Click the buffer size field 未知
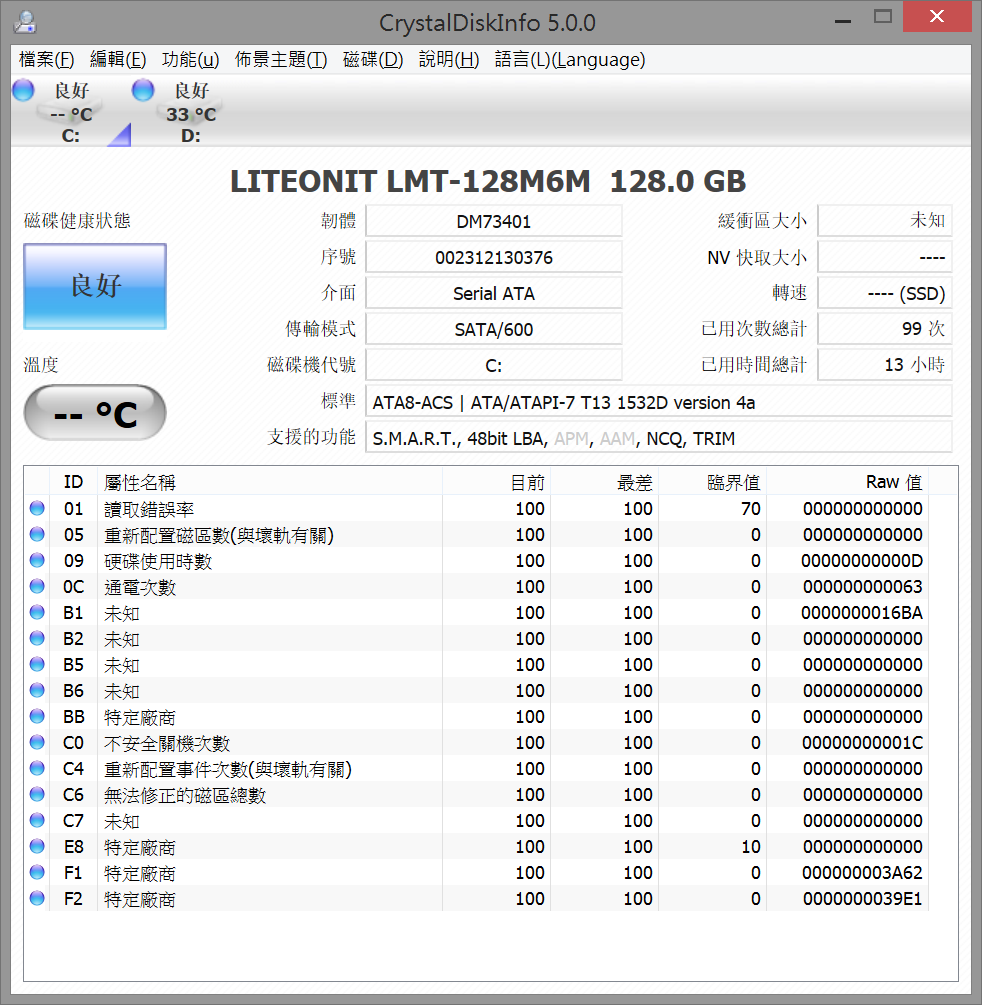This screenshot has width=982, height=1005. (x=885, y=221)
